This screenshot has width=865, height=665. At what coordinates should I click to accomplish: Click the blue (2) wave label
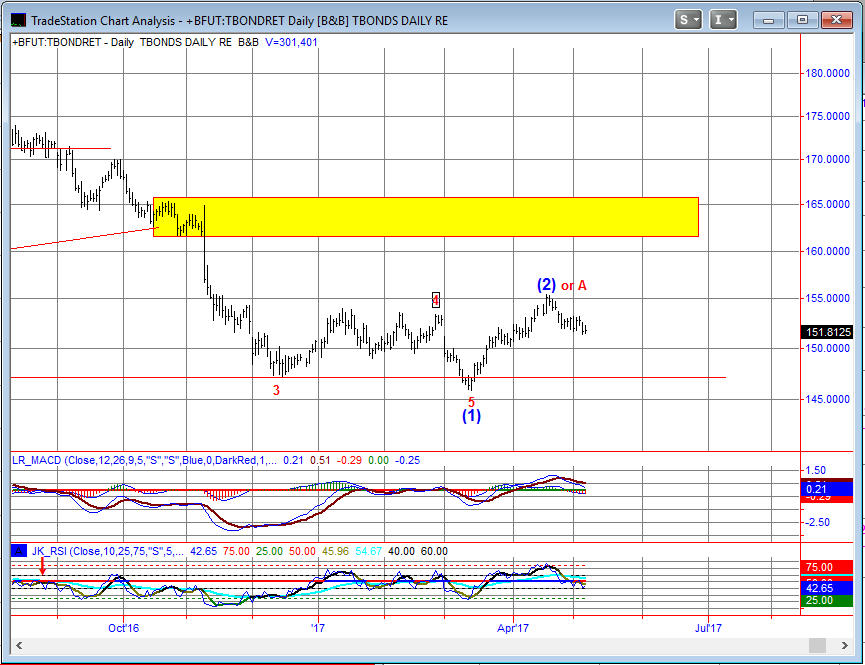(547, 285)
